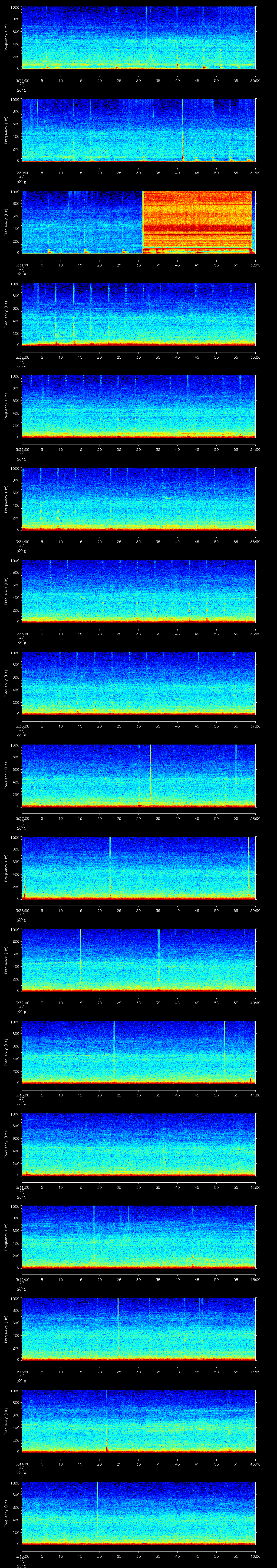
Task: Open the spectrogram panel starting at 3:40:00
Action: pos(139,1052)
